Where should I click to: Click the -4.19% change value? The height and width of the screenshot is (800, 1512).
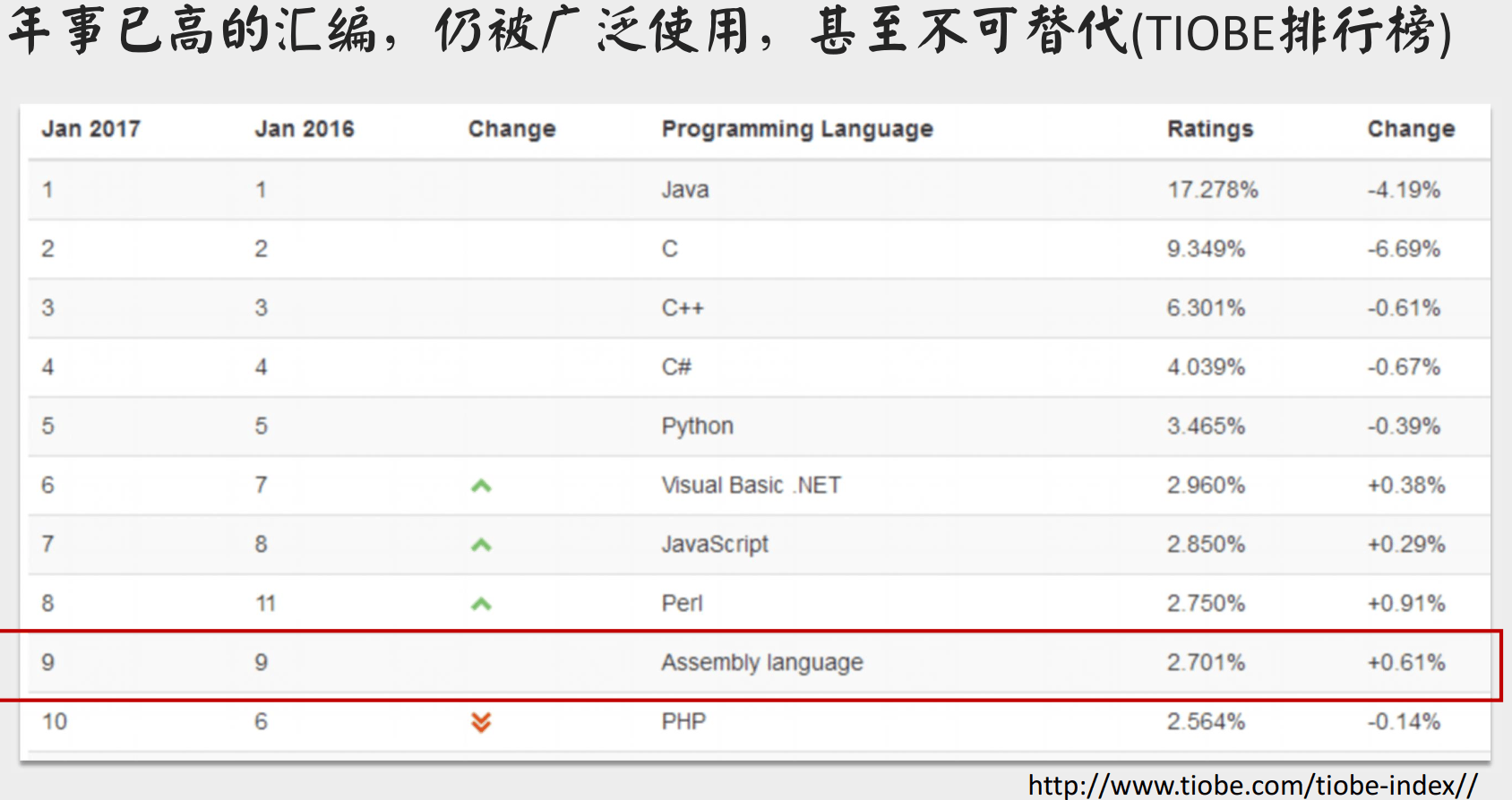(1404, 190)
